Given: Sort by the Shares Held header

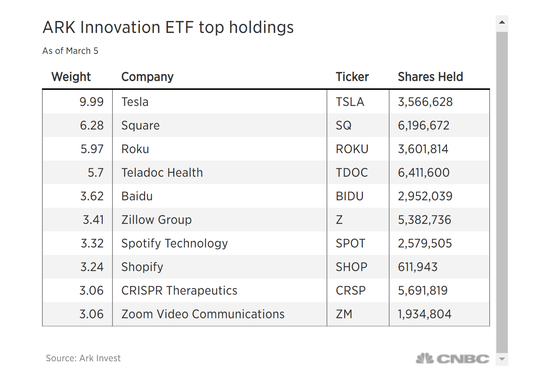Looking at the screenshot, I should [430, 76].
